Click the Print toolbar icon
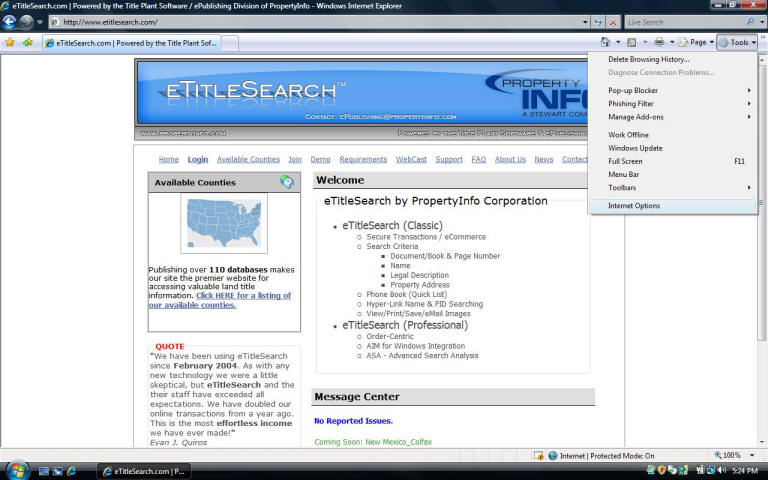The image size is (768, 480). click(659, 43)
